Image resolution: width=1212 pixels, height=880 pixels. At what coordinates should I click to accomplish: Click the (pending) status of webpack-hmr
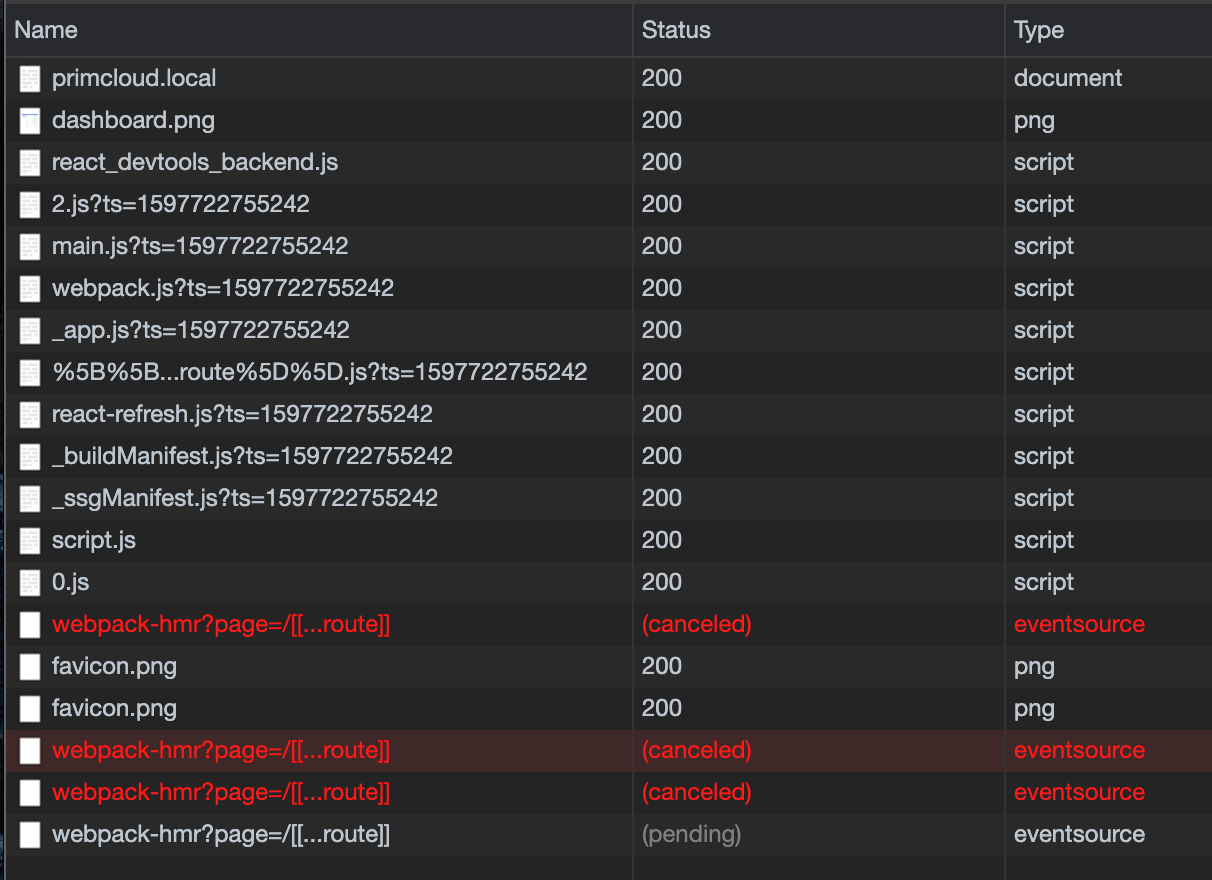tap(691, 834)
